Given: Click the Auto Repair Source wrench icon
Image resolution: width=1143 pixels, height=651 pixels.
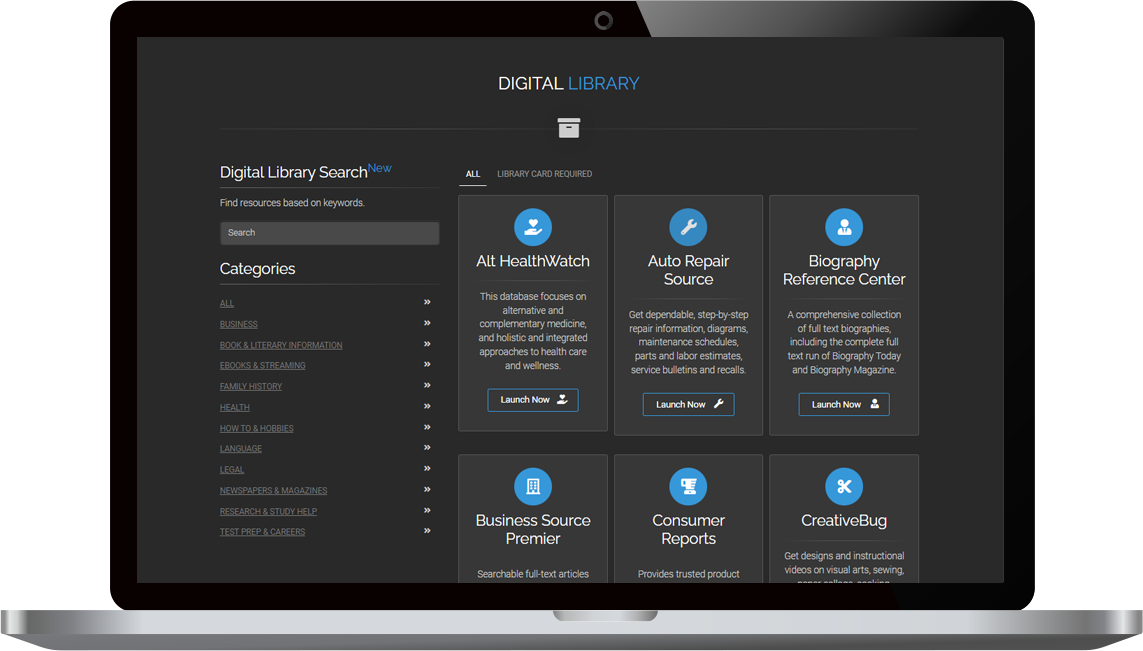Looking at the screenshot, I should (688, 227).
